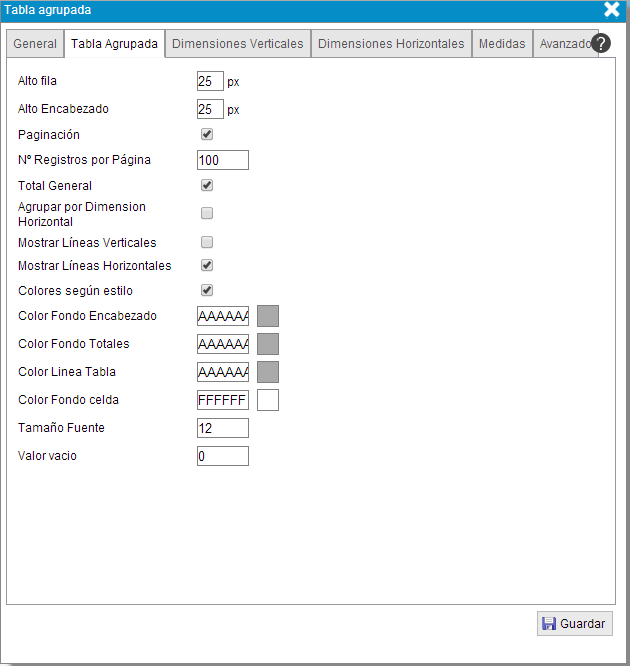The width and height of the screenshot is (630, 666).
Task: Open the Dimensiones Horizontales tab
Action: pos(391,44)
